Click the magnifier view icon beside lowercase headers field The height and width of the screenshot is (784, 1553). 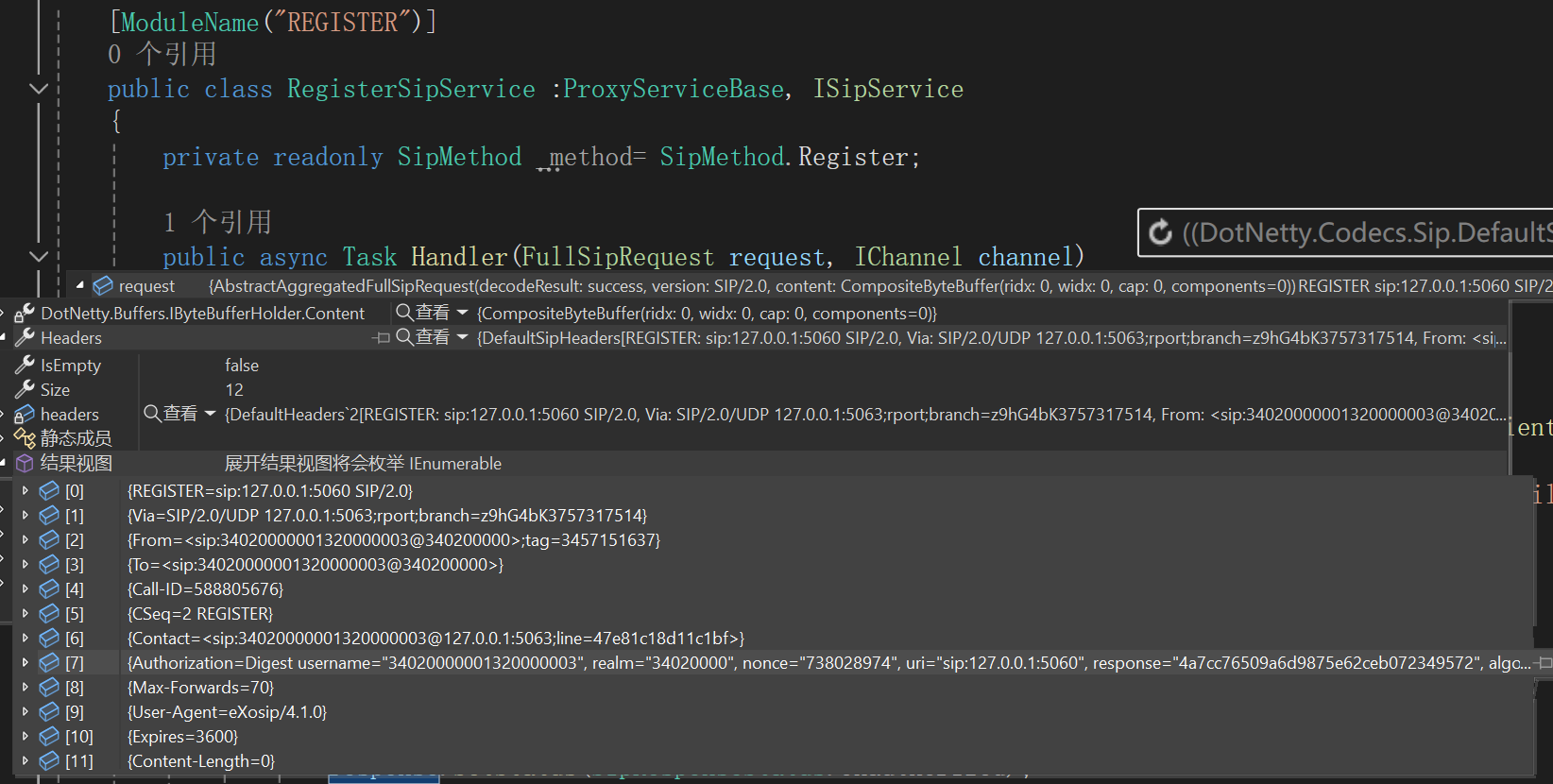tap(152, 414)
